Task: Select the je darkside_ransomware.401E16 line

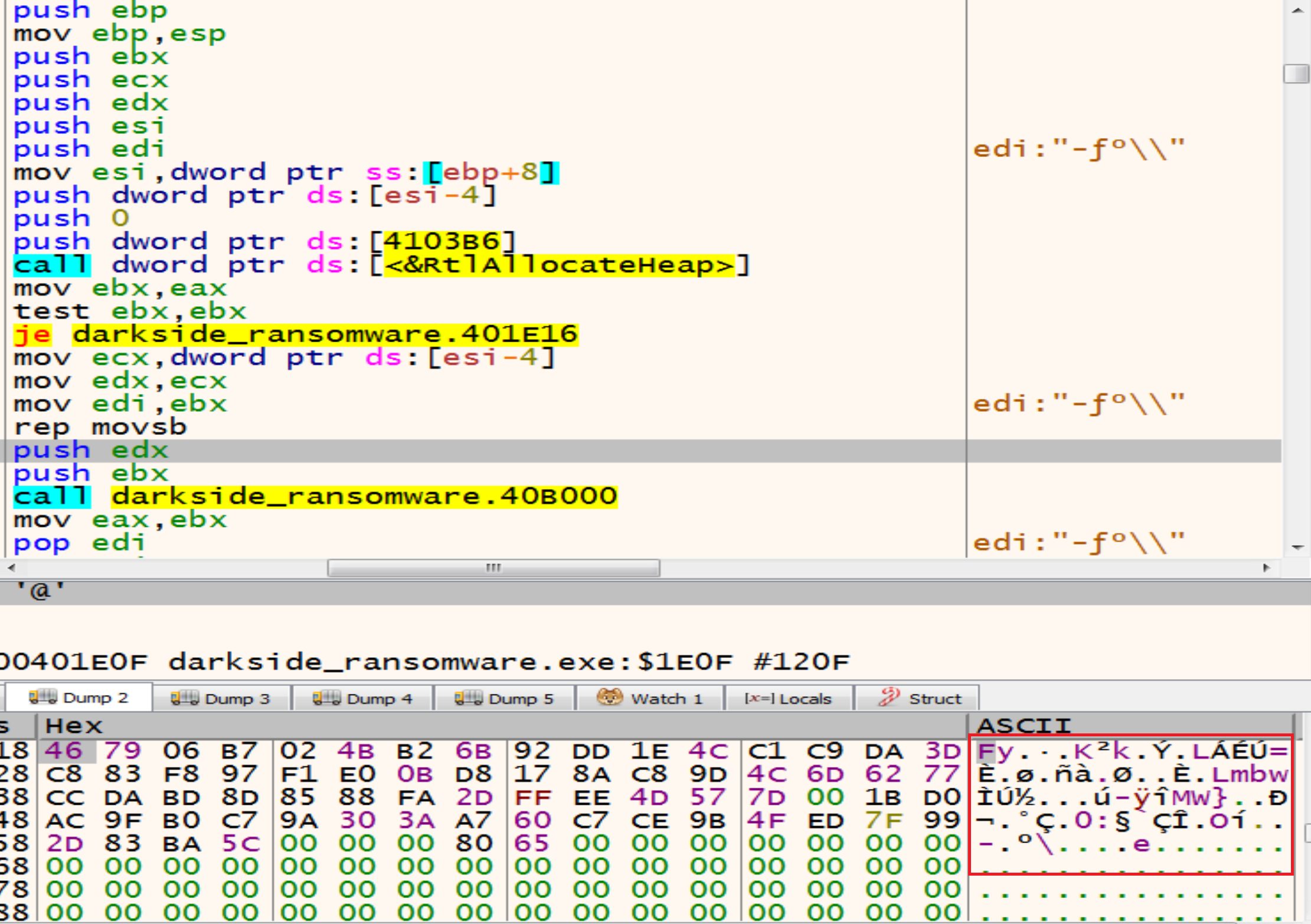Action: coord(295,335)
